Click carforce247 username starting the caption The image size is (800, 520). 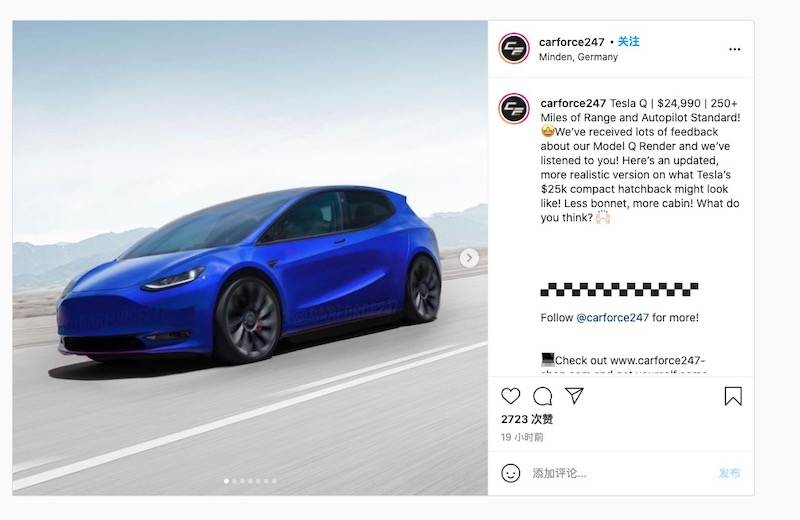click(573, 103)
